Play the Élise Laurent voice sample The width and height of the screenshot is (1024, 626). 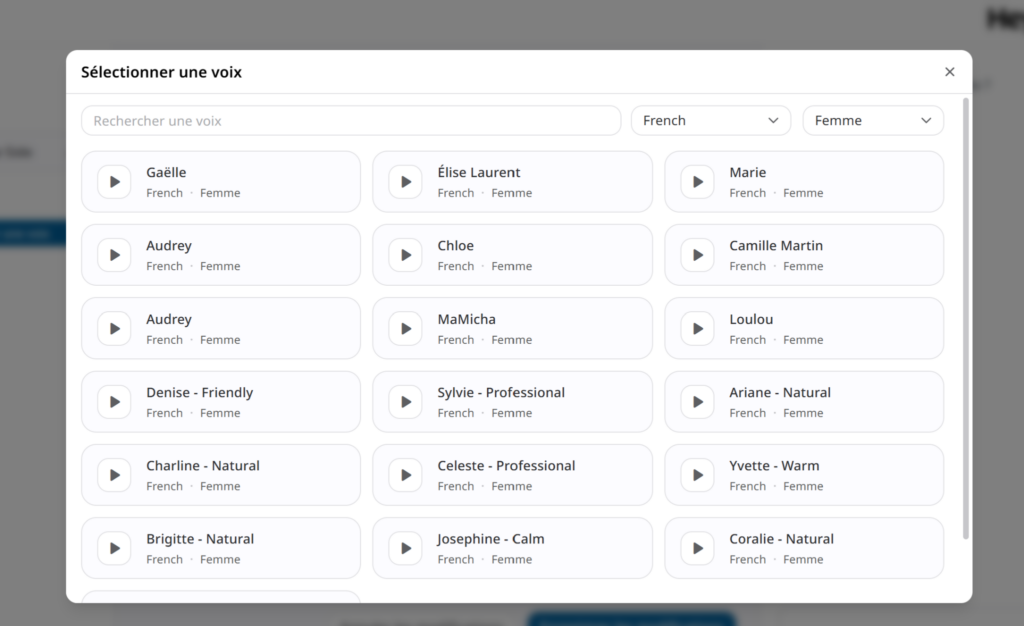tap(405, 182)
